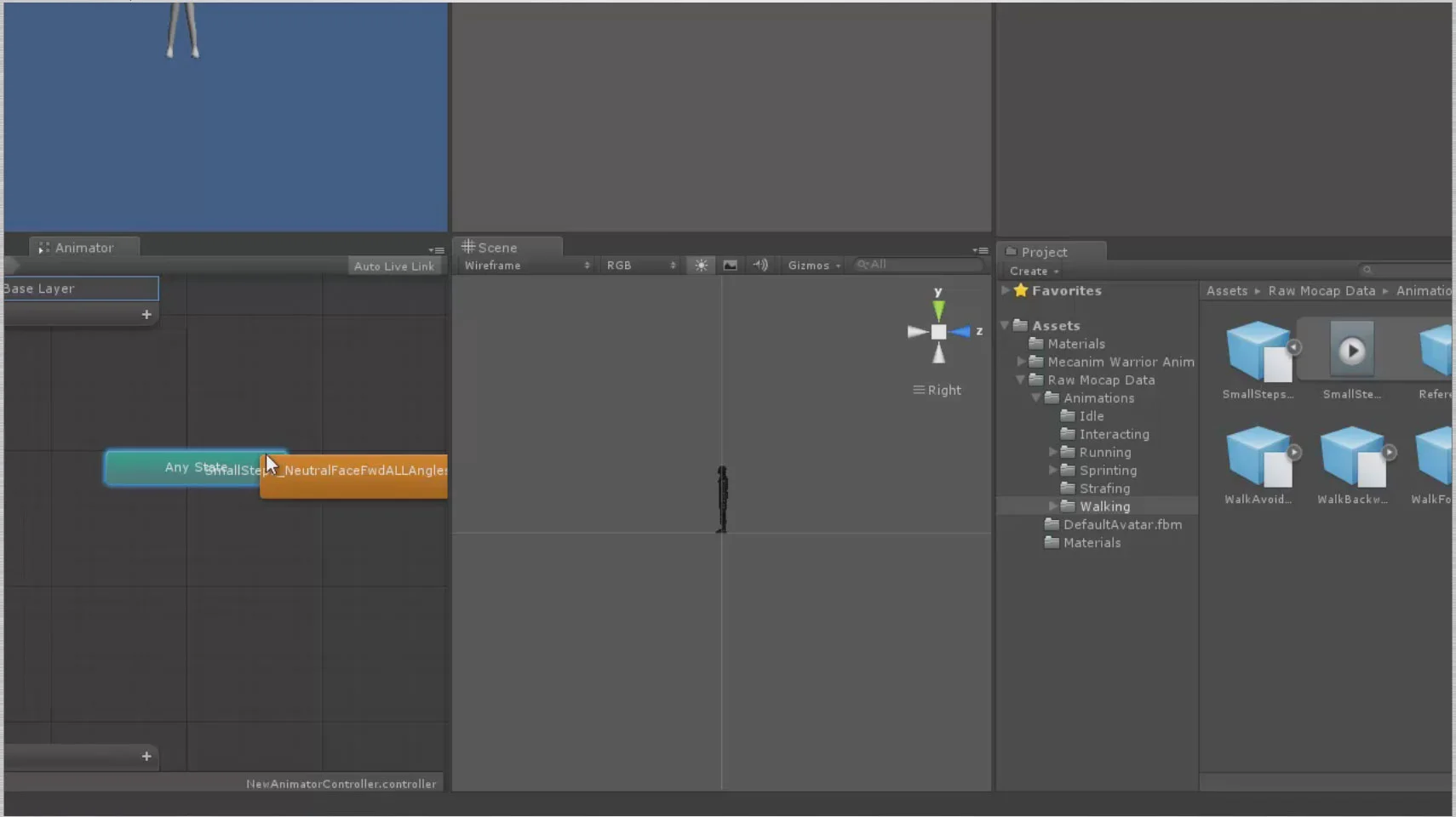Toggle scene audio in the Scene toolbar

tap(760, 265)
